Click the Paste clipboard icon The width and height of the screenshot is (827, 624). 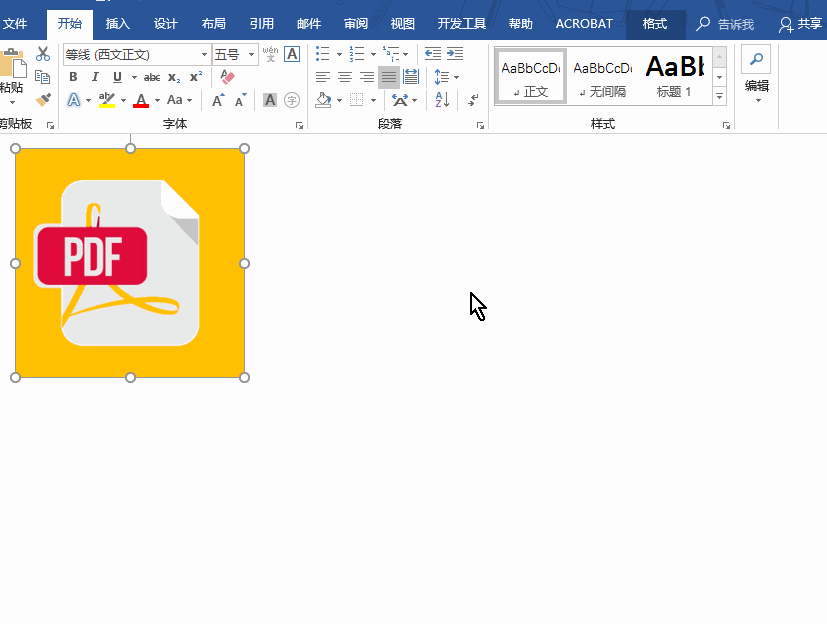tap(13, 63)
